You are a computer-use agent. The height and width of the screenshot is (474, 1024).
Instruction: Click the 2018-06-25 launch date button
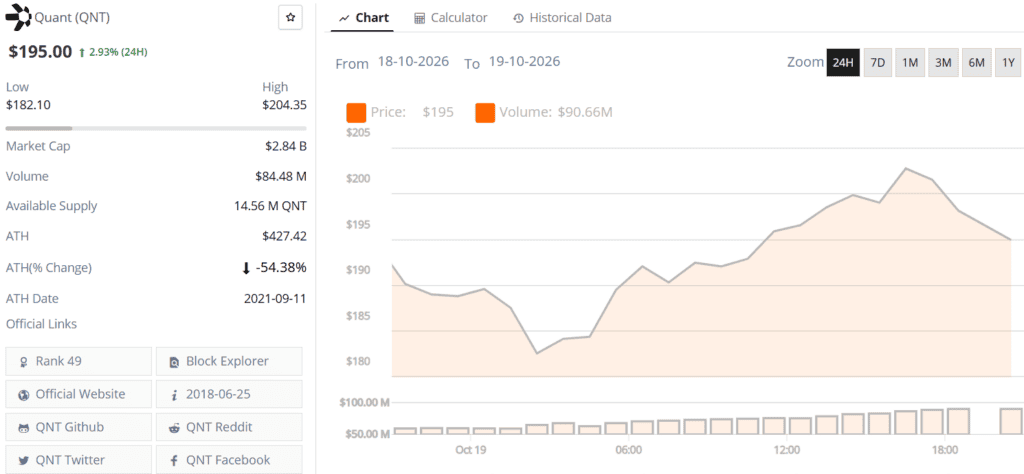(229, 395)
